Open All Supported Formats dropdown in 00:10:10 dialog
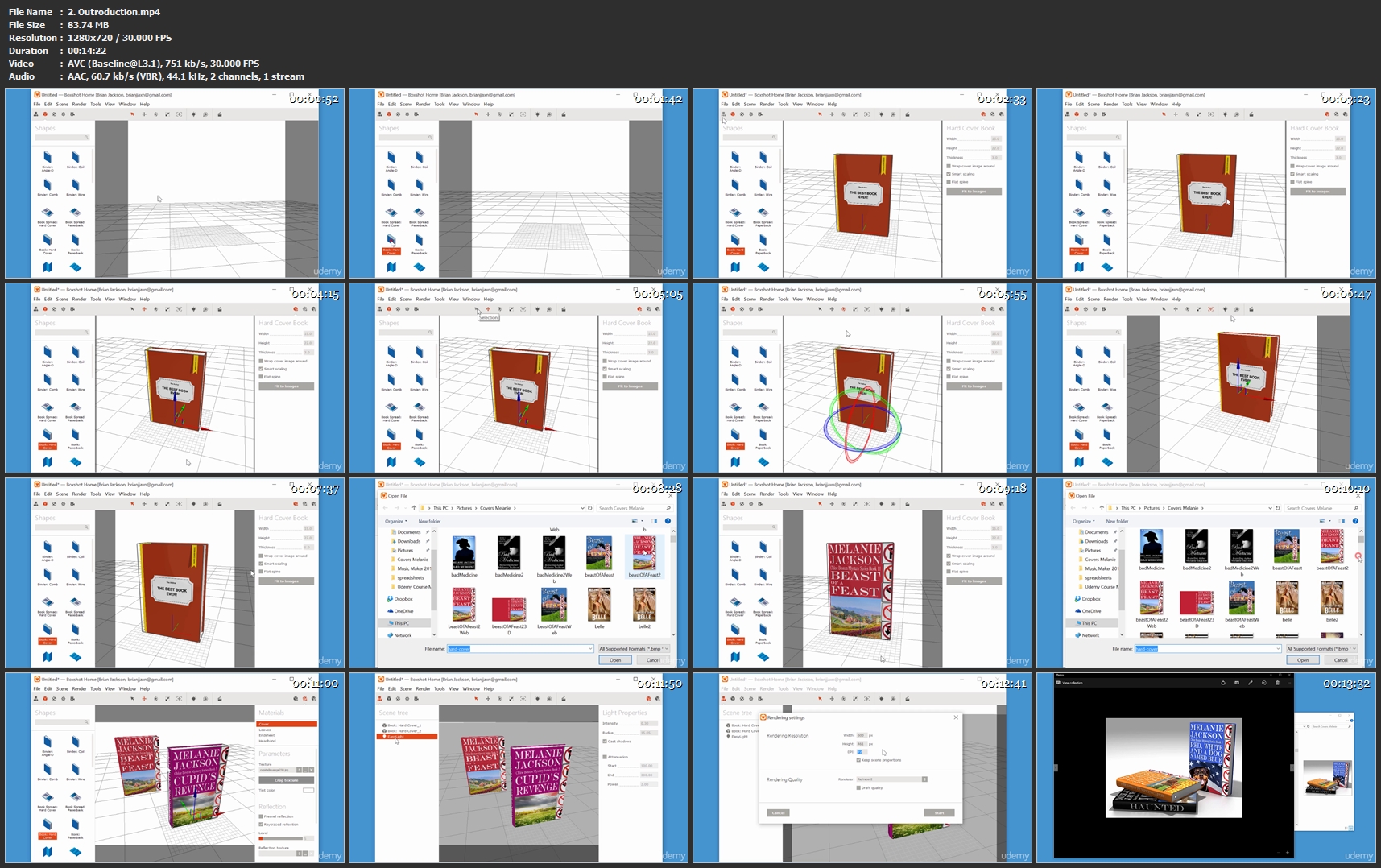Viewport: 1381px width, 868px height. pos(1321,649)
